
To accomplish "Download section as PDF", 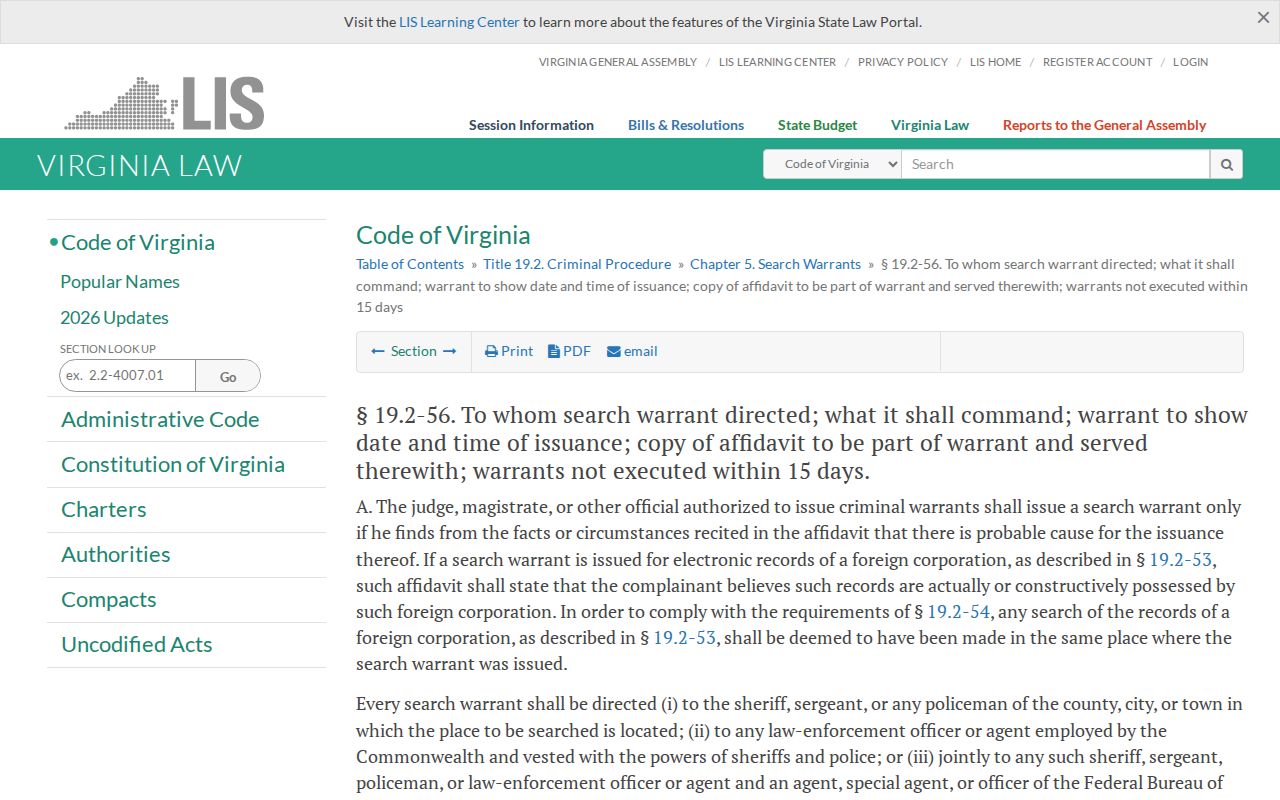I will pyautogui.click(x=569, y=351).
